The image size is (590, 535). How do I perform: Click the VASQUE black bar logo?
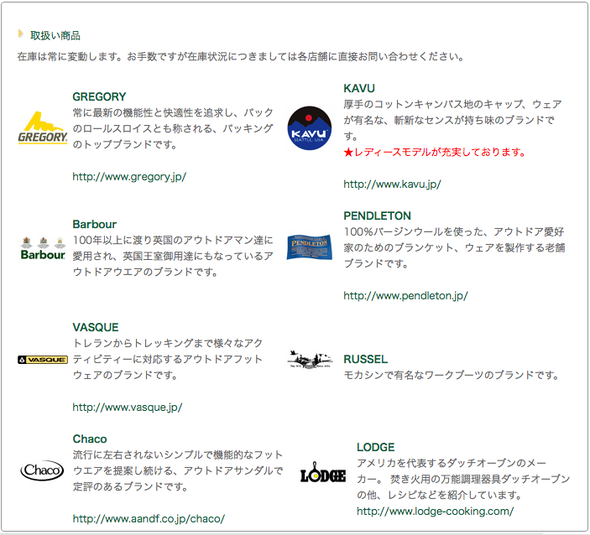43,360
